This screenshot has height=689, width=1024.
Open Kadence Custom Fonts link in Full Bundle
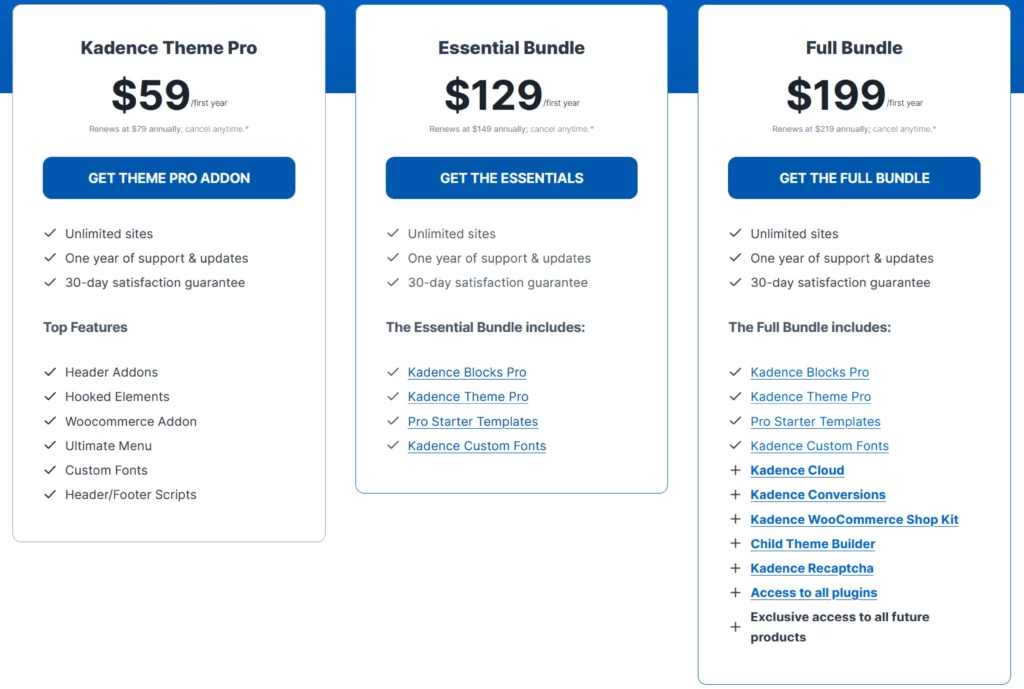820,445
